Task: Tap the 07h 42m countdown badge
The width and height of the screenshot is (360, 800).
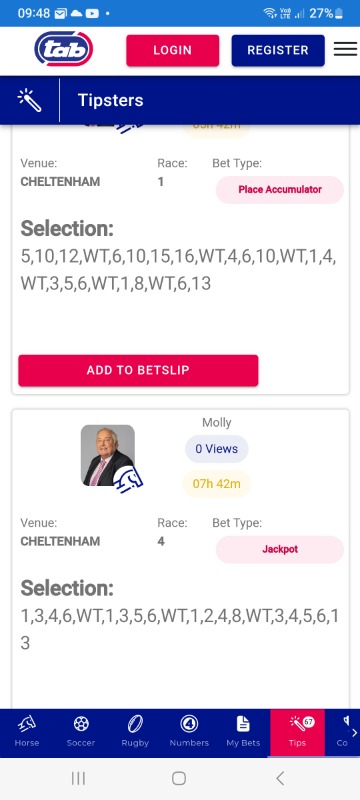Action: 217,484
